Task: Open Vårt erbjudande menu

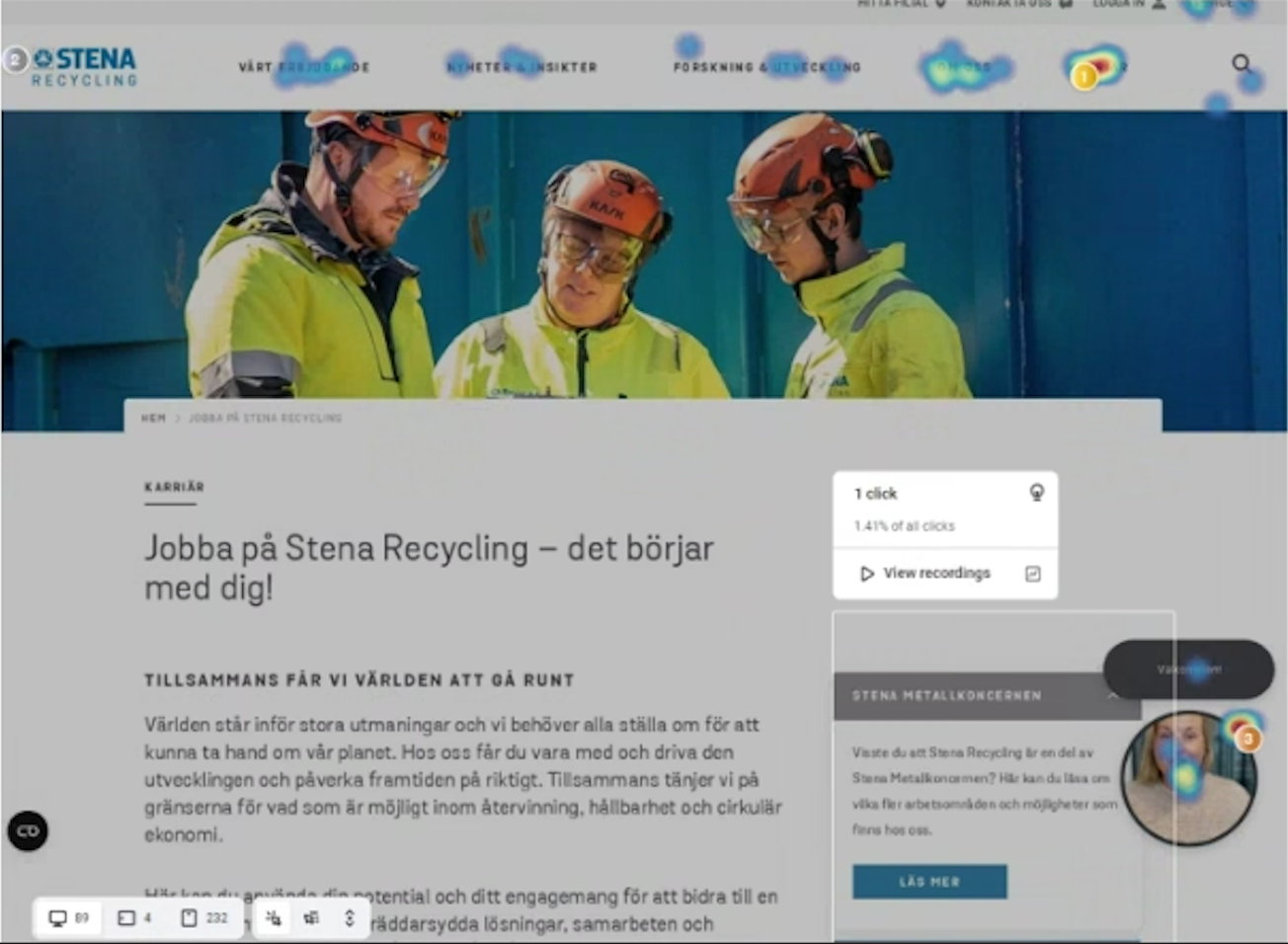Action: (x=304, y=67)
